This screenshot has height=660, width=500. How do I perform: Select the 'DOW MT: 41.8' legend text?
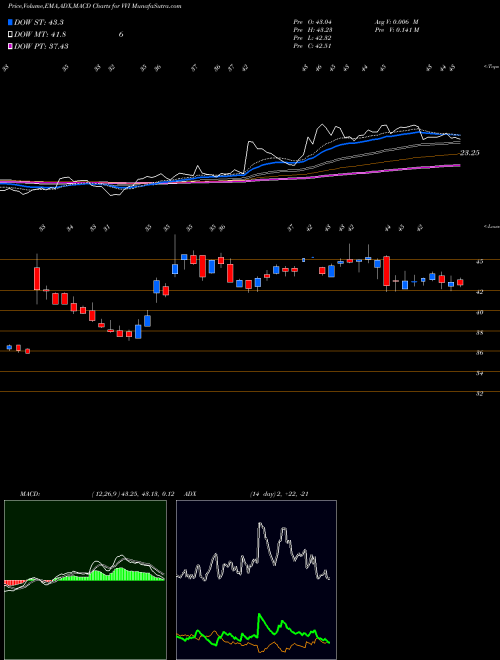(x=40, y=35)
